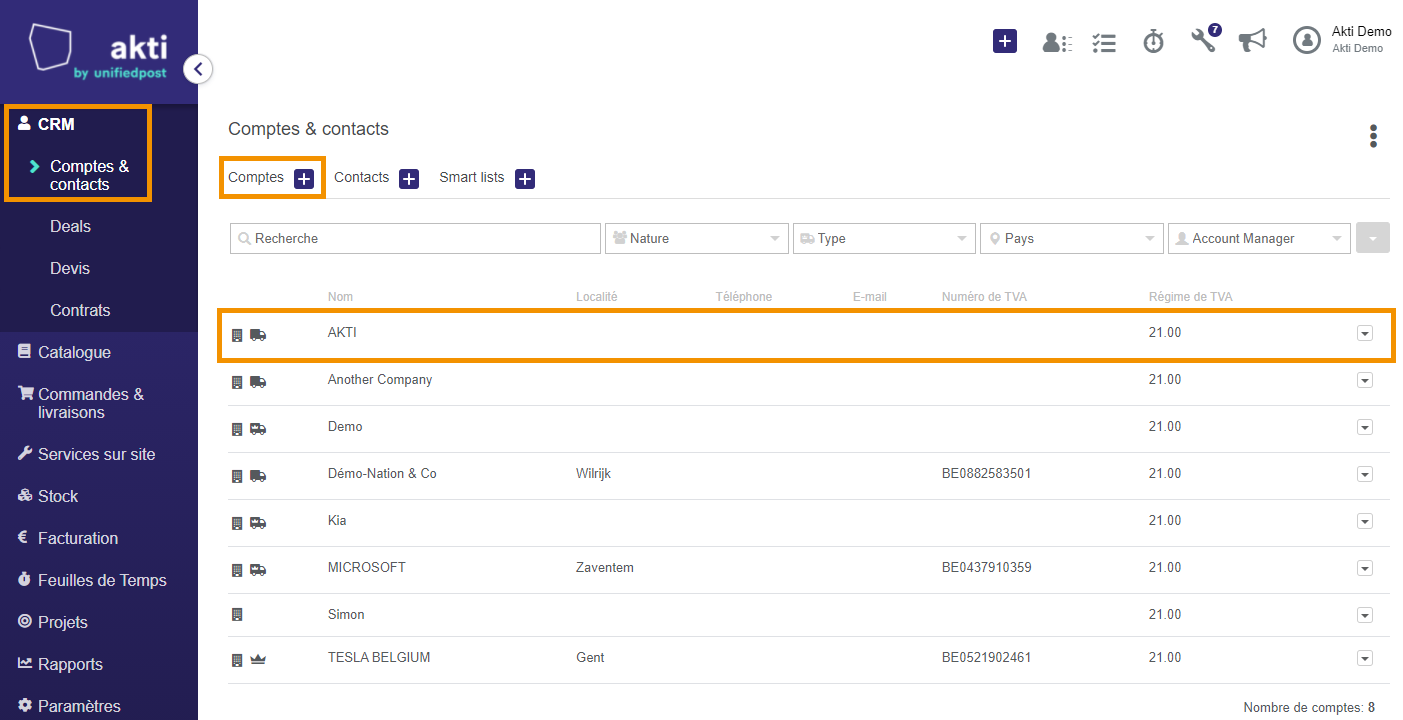Open the Account Manager filter dropdown

(x=1259, y=238)
